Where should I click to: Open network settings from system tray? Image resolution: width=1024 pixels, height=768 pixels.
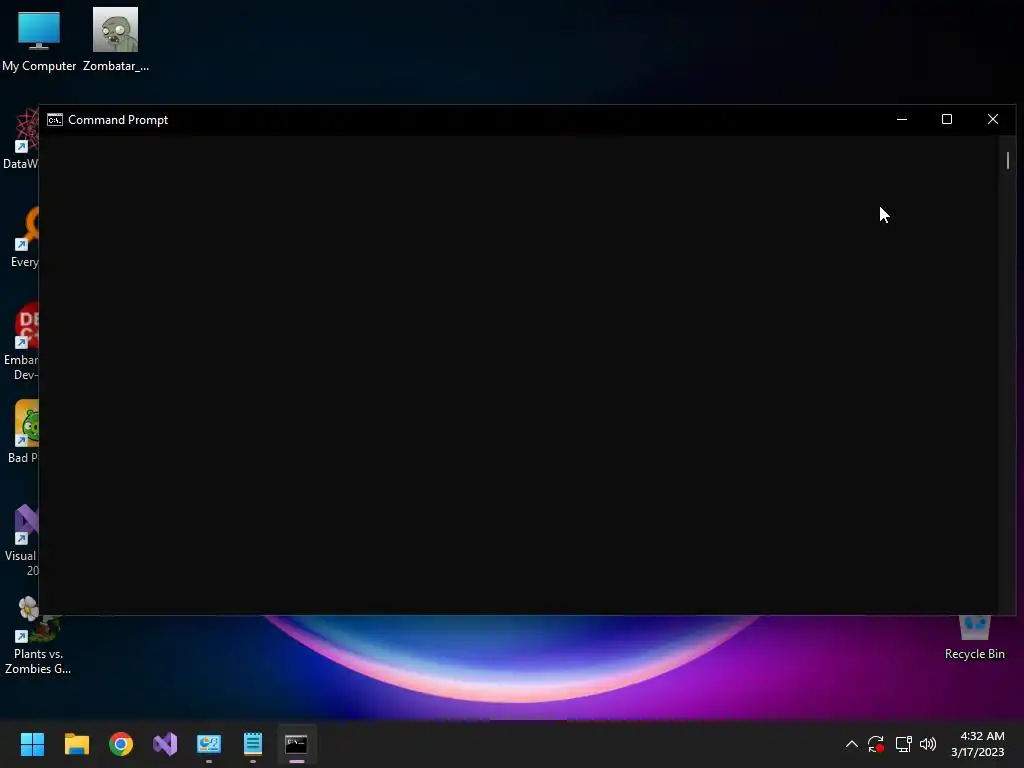[x=903, y=744]
